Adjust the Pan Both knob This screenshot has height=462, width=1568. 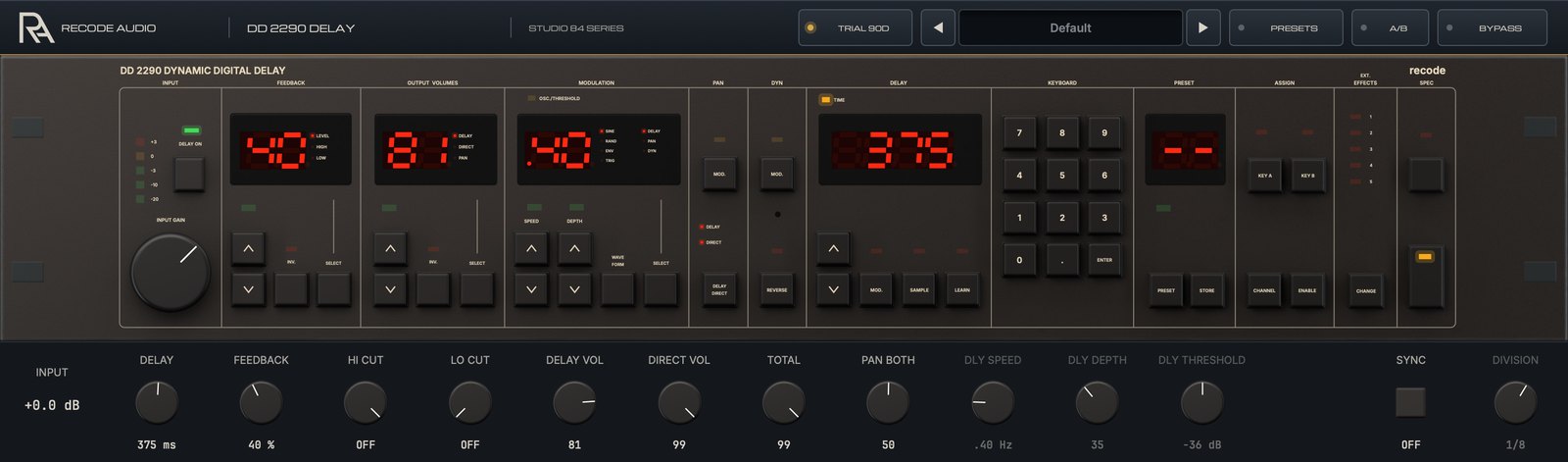888,403
